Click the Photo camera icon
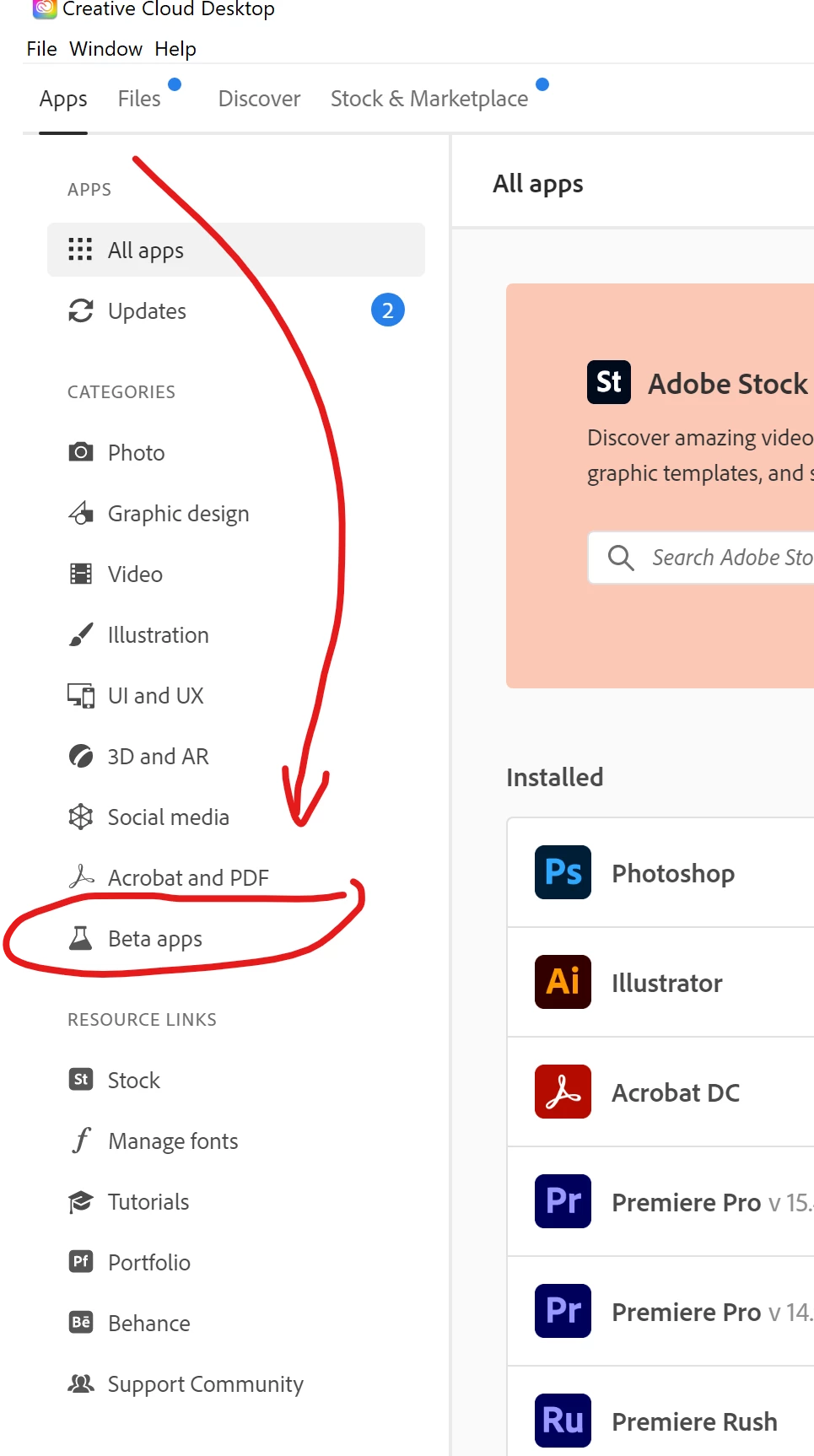Screen dimensions: 814x1456 [80, 452]
